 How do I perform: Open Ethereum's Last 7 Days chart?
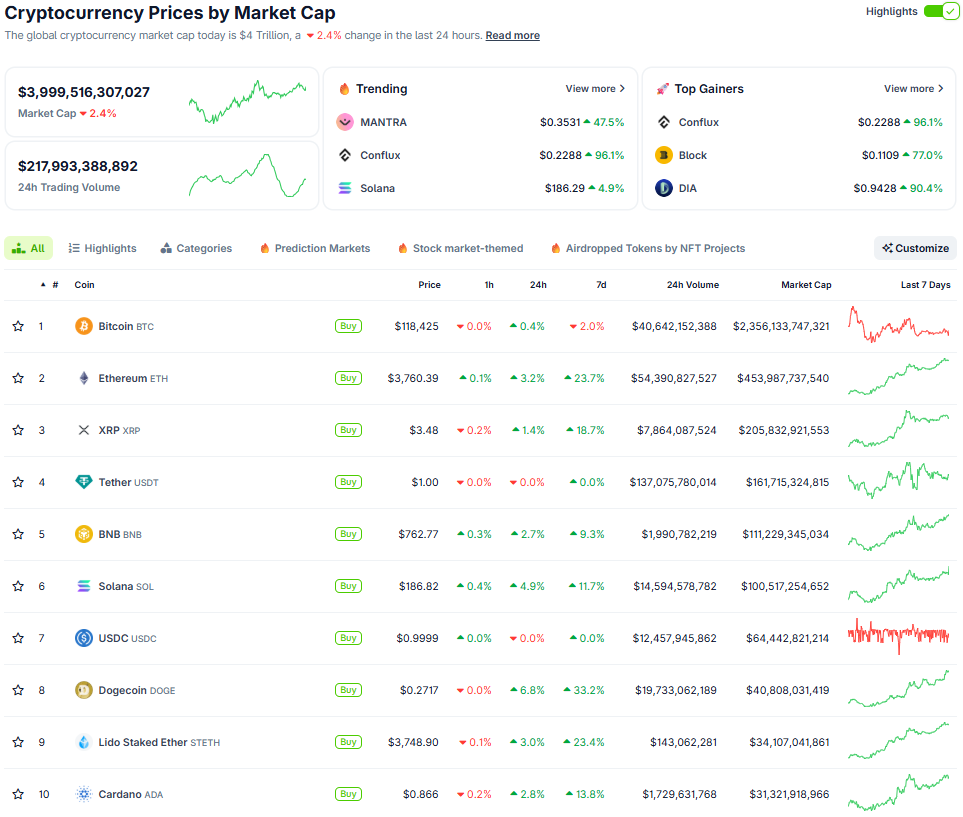(x=899, y=377)
